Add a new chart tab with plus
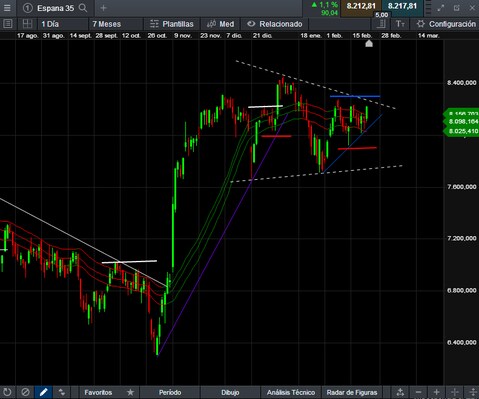Image resolution: width=479 pixels, height=399 pixels. pos(103,8)
